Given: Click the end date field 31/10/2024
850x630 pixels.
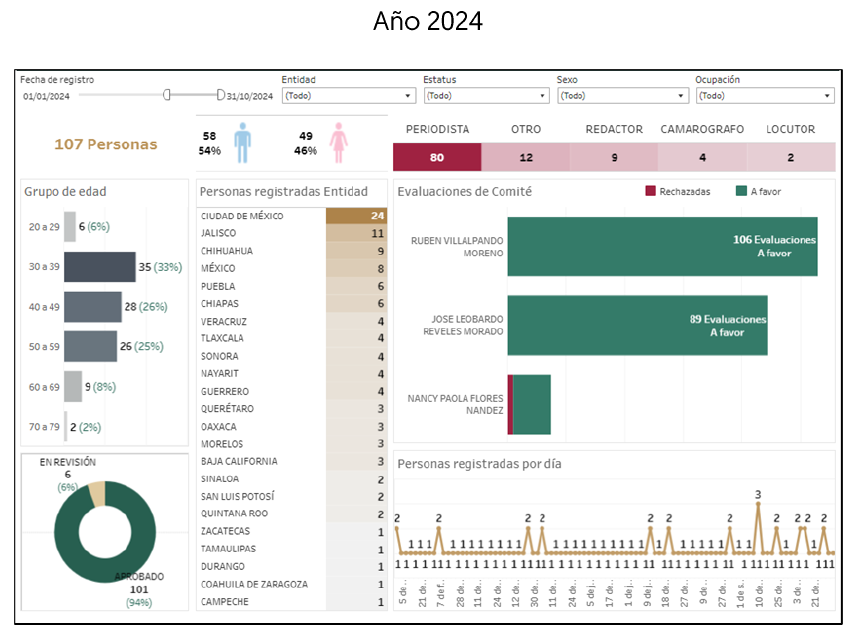Looking at the screenshot, I should [x=249, y=97].
